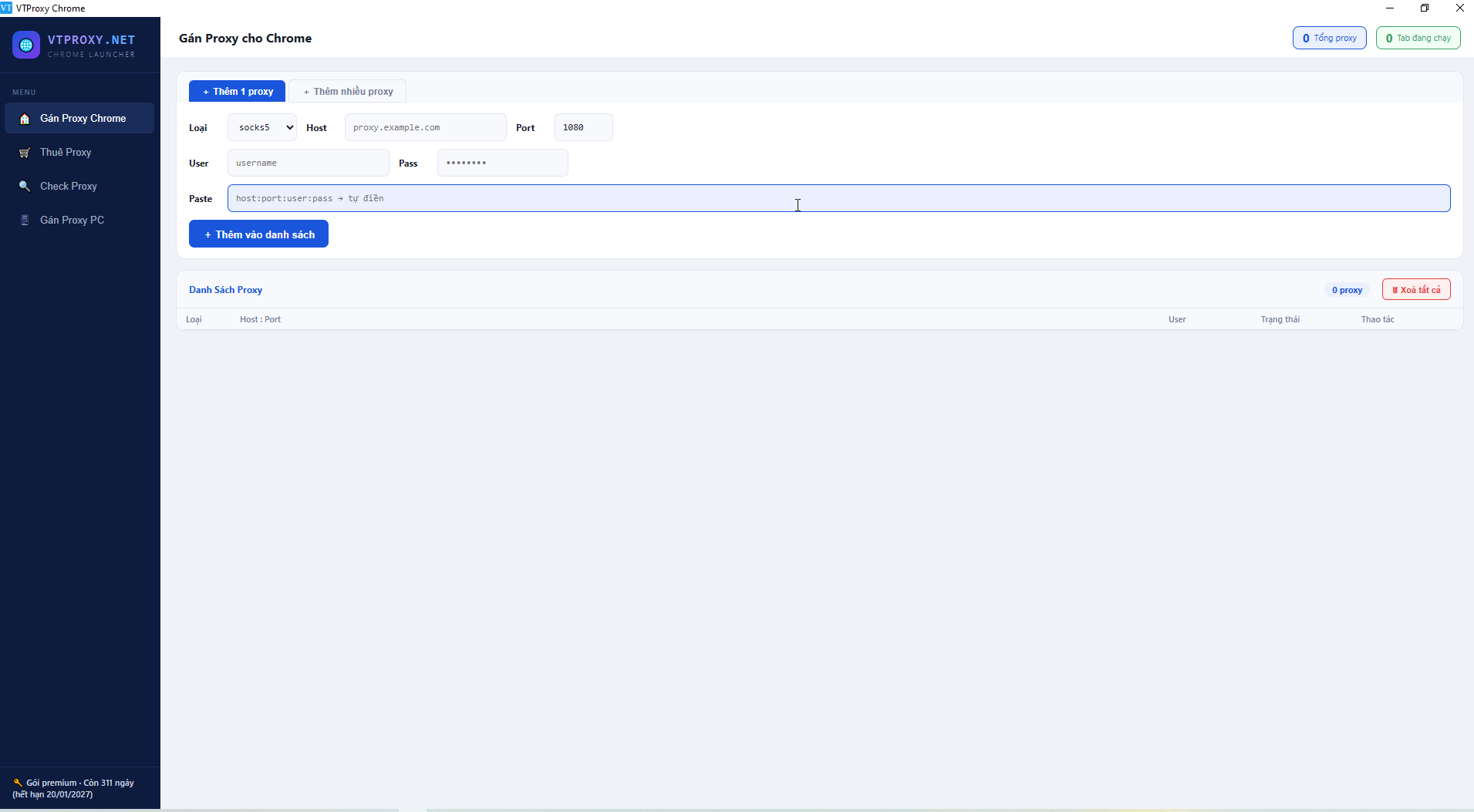Click the 0 proxy badge

tap(1346, 289)
